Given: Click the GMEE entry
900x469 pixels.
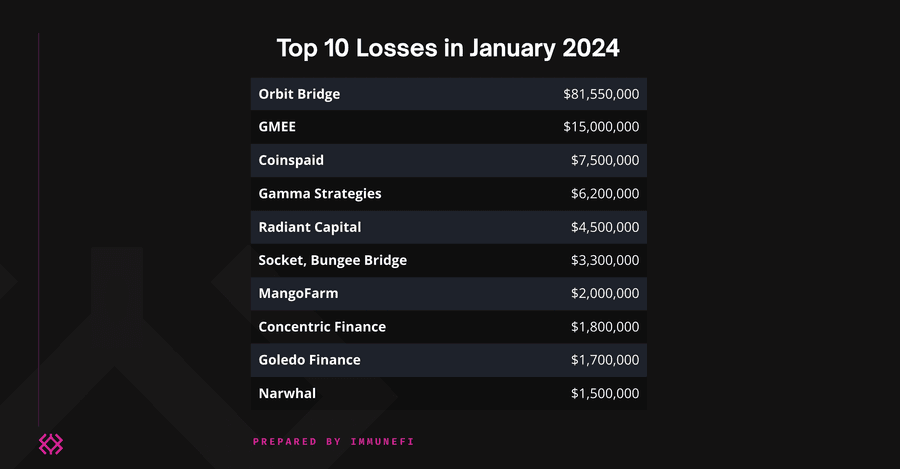Looking at the screenshot, I should [277, 127].
